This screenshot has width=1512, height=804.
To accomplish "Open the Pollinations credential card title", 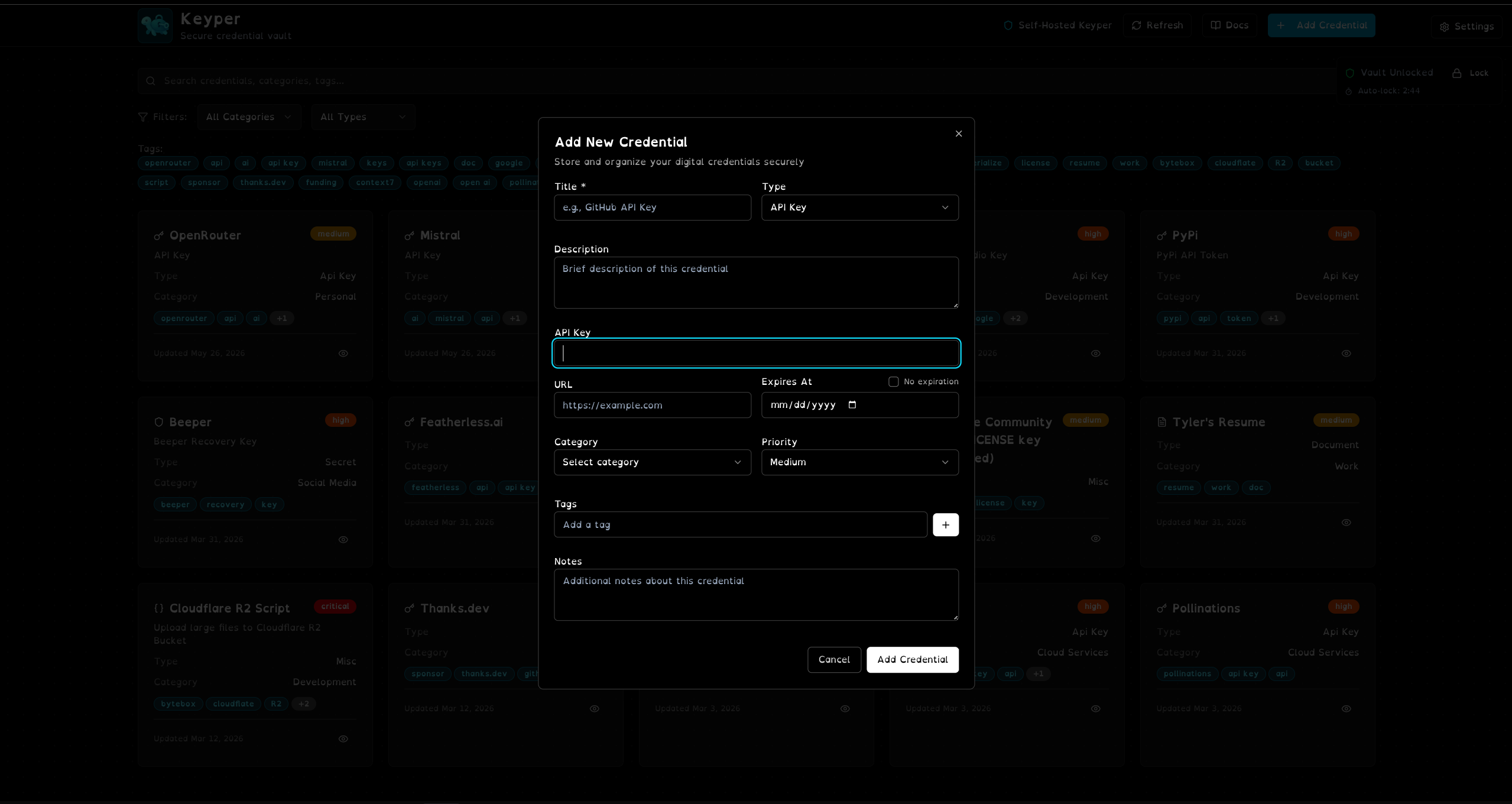I will tap(1206, 608).
